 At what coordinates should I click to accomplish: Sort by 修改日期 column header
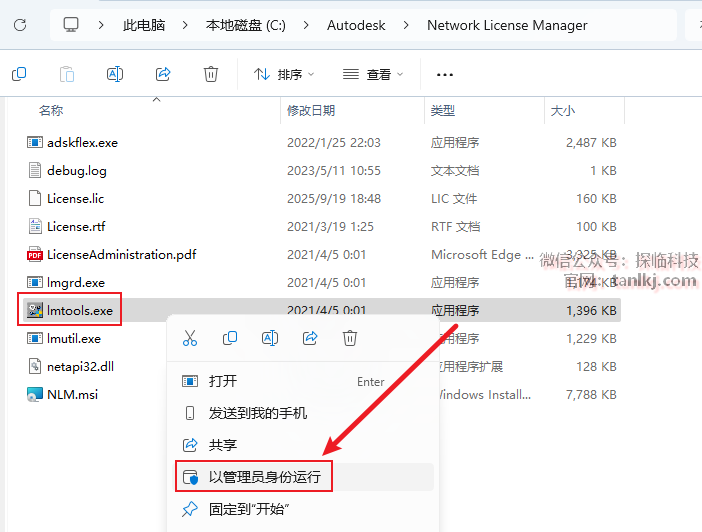click(311, 110)
